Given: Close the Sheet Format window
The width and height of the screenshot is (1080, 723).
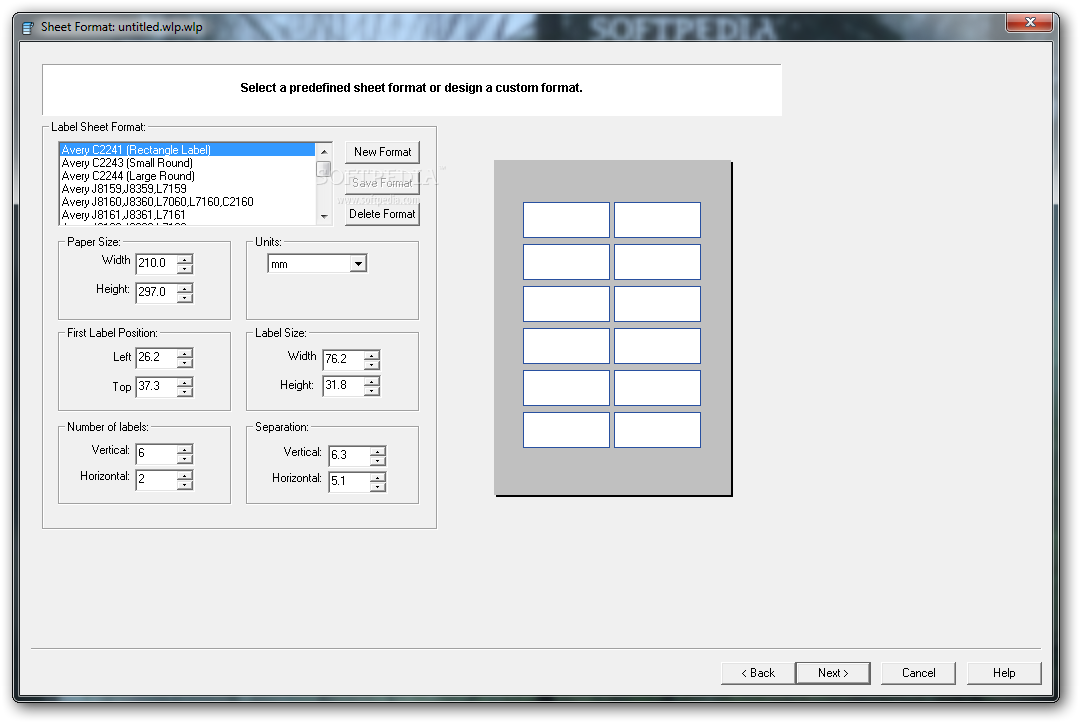Looking at the screenshot, I should [x=1030, y=22].
